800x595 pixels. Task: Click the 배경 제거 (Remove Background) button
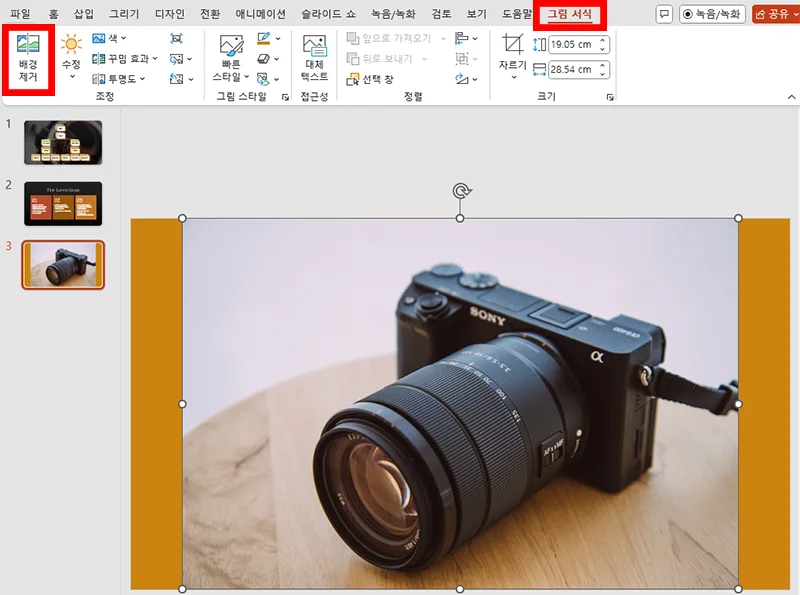click(x=28, y=58)
